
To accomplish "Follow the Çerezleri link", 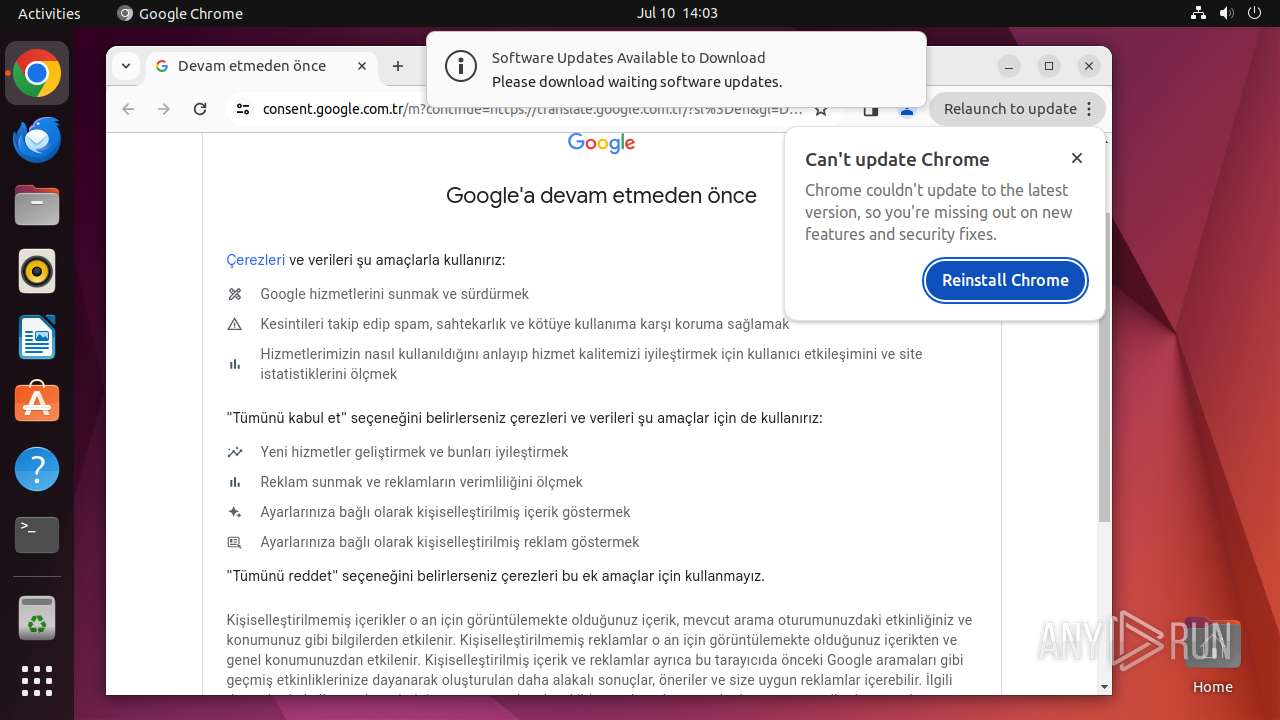I will 256,260.
